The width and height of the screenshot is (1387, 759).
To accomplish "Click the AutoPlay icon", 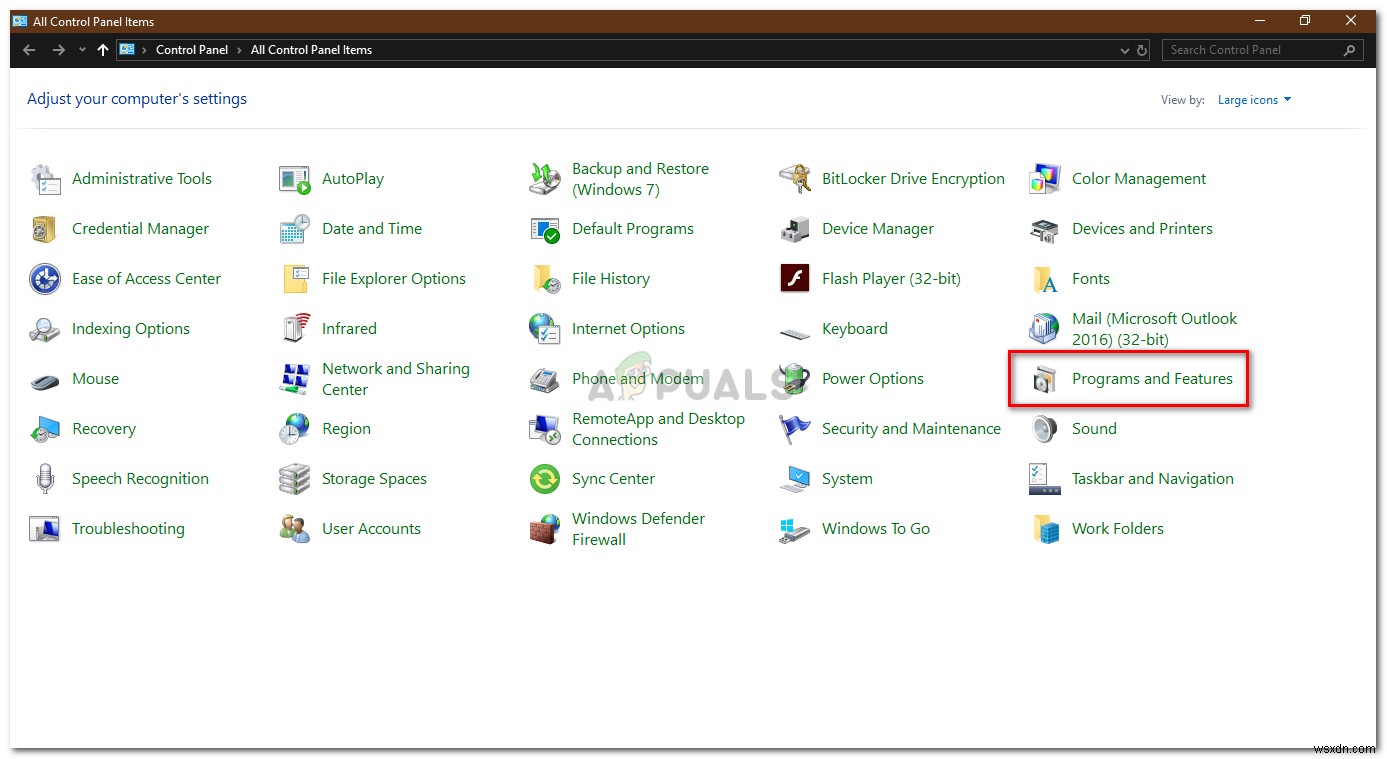I will pyautogui.click(x=295, y=179).
